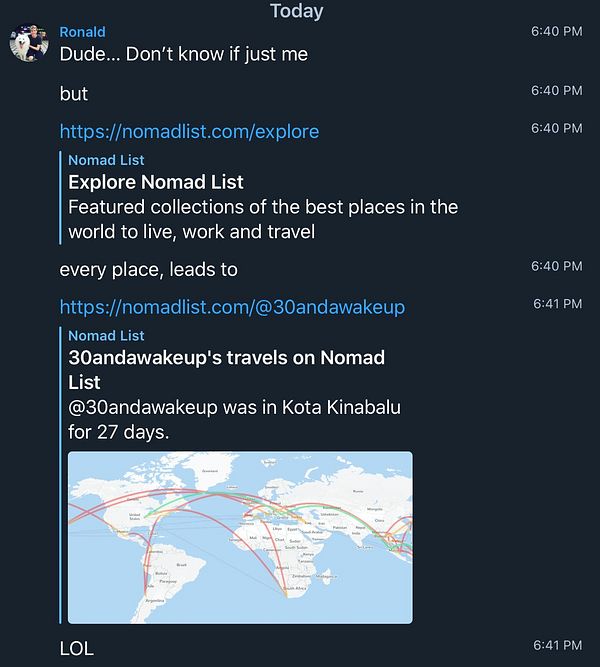Open the nomadlist.com/@30andawakeup link
The width and height of the screenshot is (600, 667).
(232, 307)
